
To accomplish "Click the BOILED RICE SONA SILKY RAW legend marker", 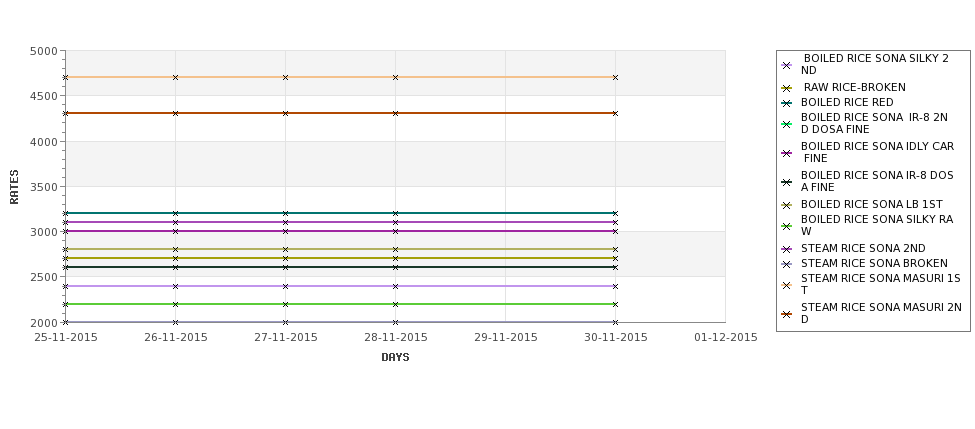I will coord(787,226).
